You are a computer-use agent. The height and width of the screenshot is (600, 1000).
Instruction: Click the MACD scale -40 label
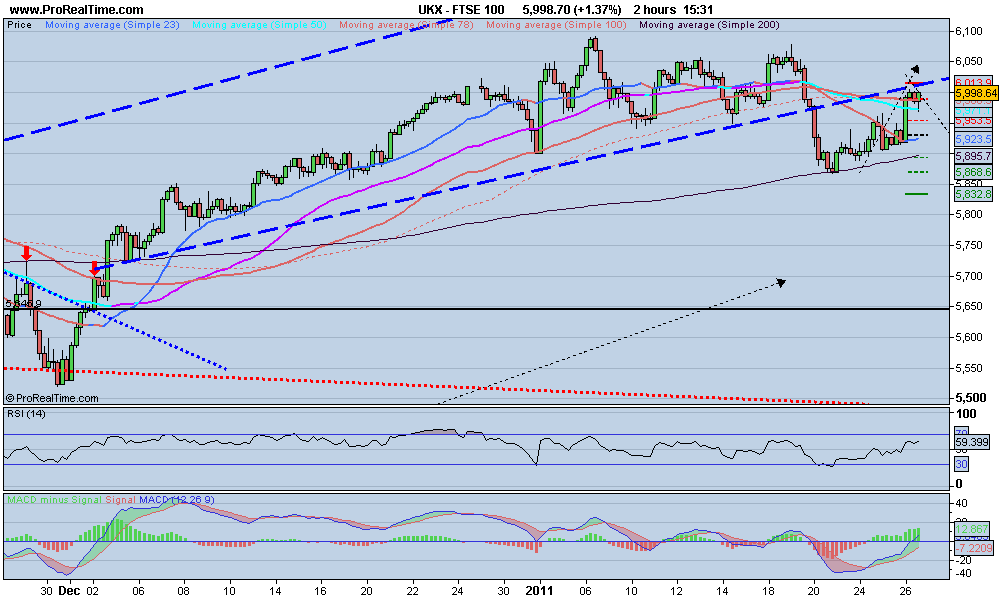click(963, 573)
